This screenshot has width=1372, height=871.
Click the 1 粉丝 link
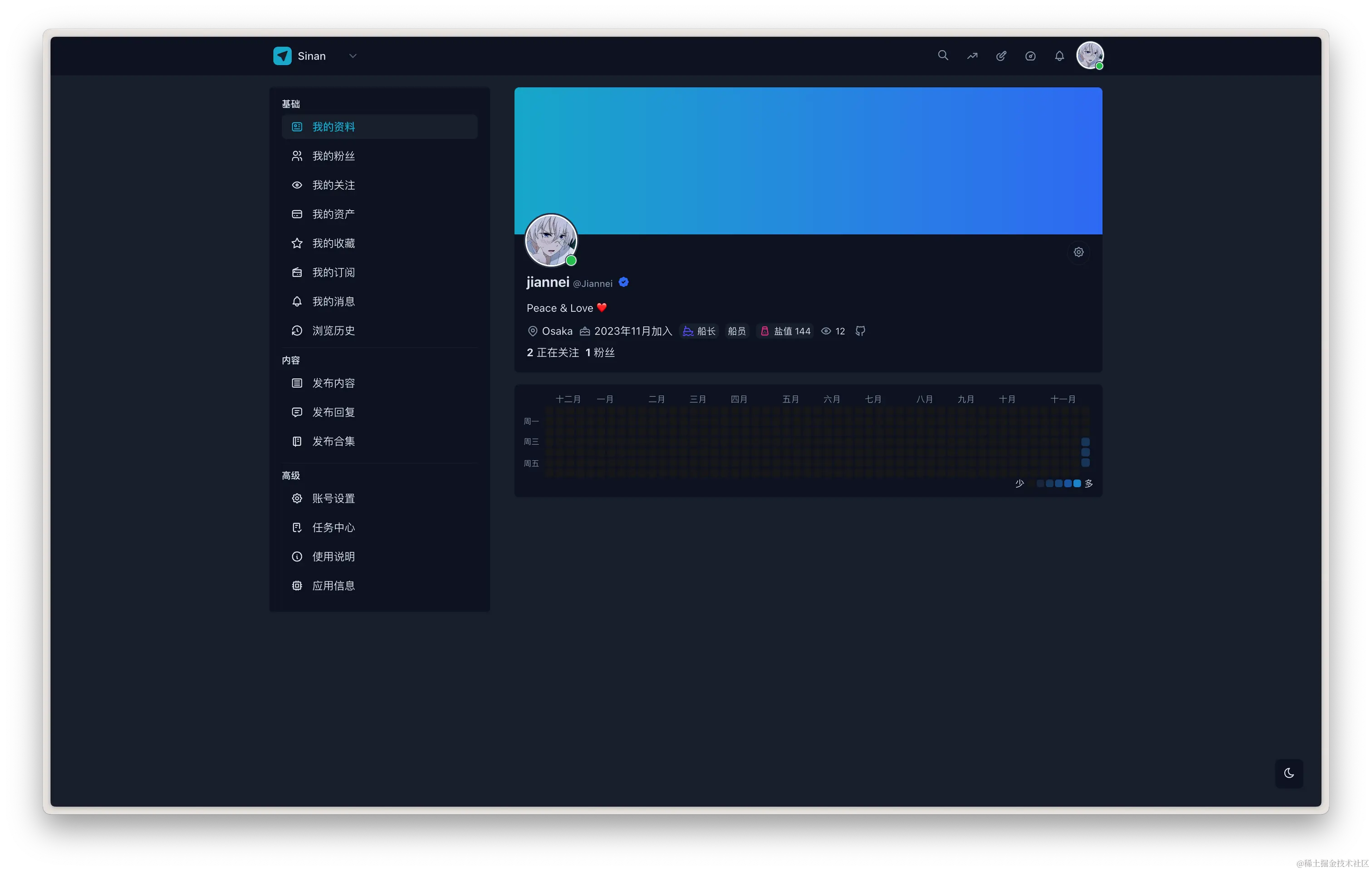coord(600,353)
